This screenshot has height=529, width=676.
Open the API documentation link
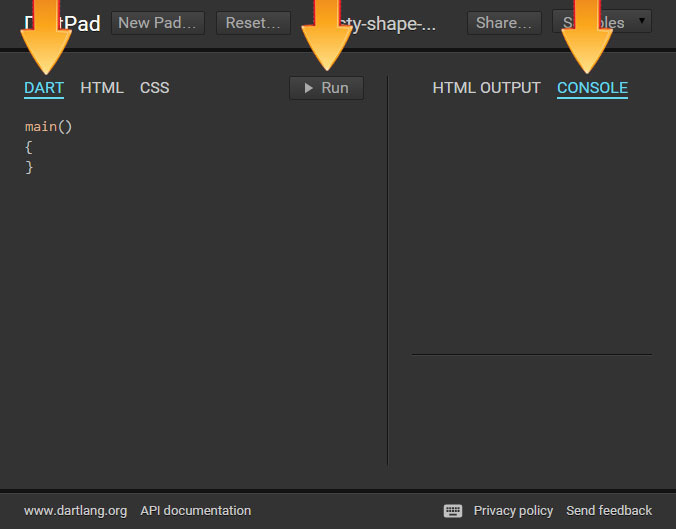(195, 511)
